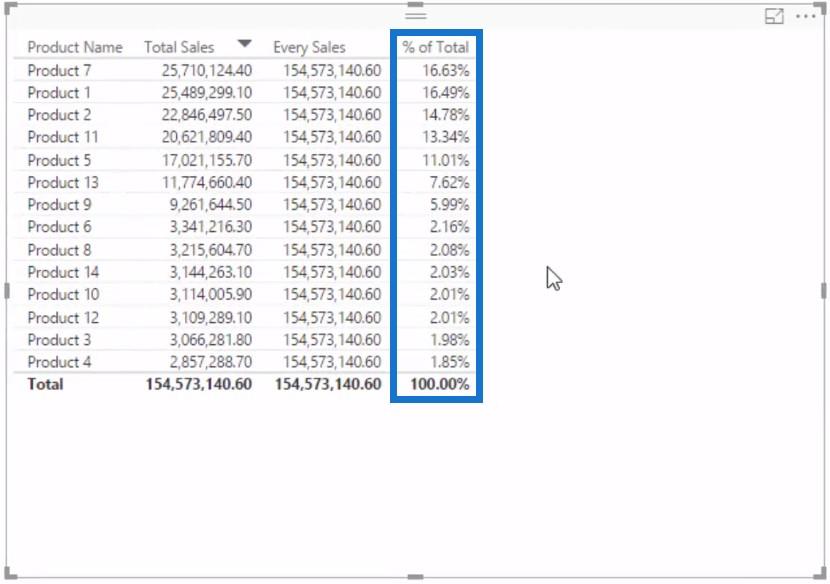Select the Product 5 row label

[x=59, y=160]
